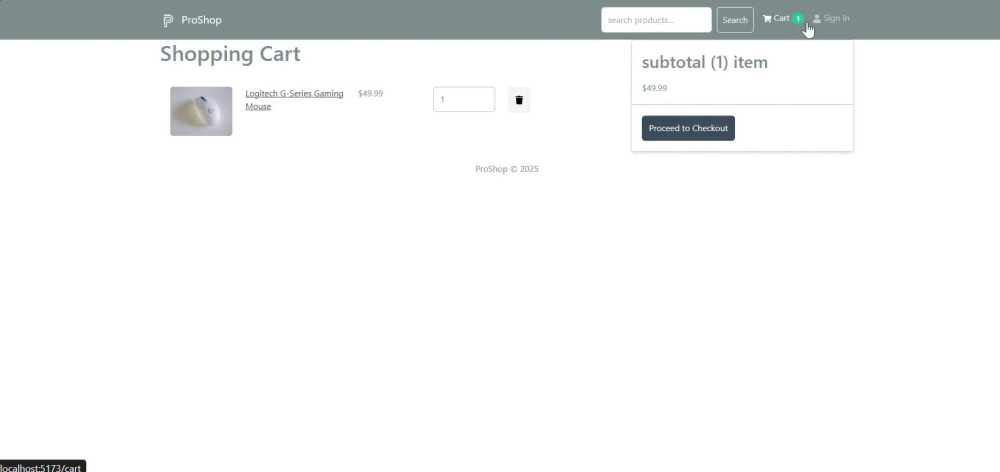Delete the mouse from cart with trash icon
This screenshot has height=472, width=1000.
[519, 100]
